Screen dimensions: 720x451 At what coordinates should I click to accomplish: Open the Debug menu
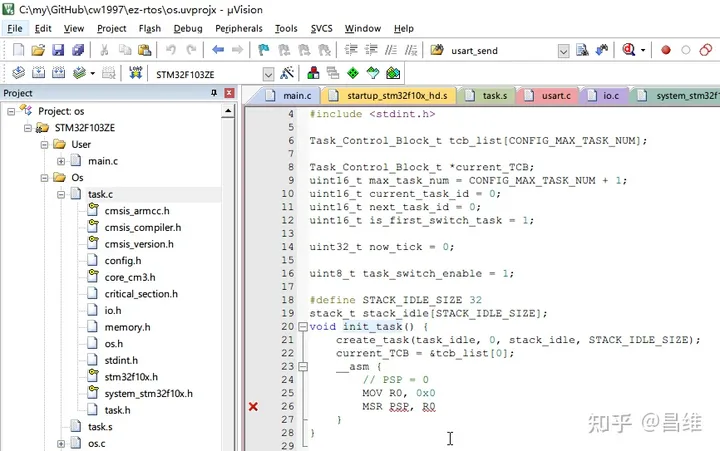(x=188, y=28)
